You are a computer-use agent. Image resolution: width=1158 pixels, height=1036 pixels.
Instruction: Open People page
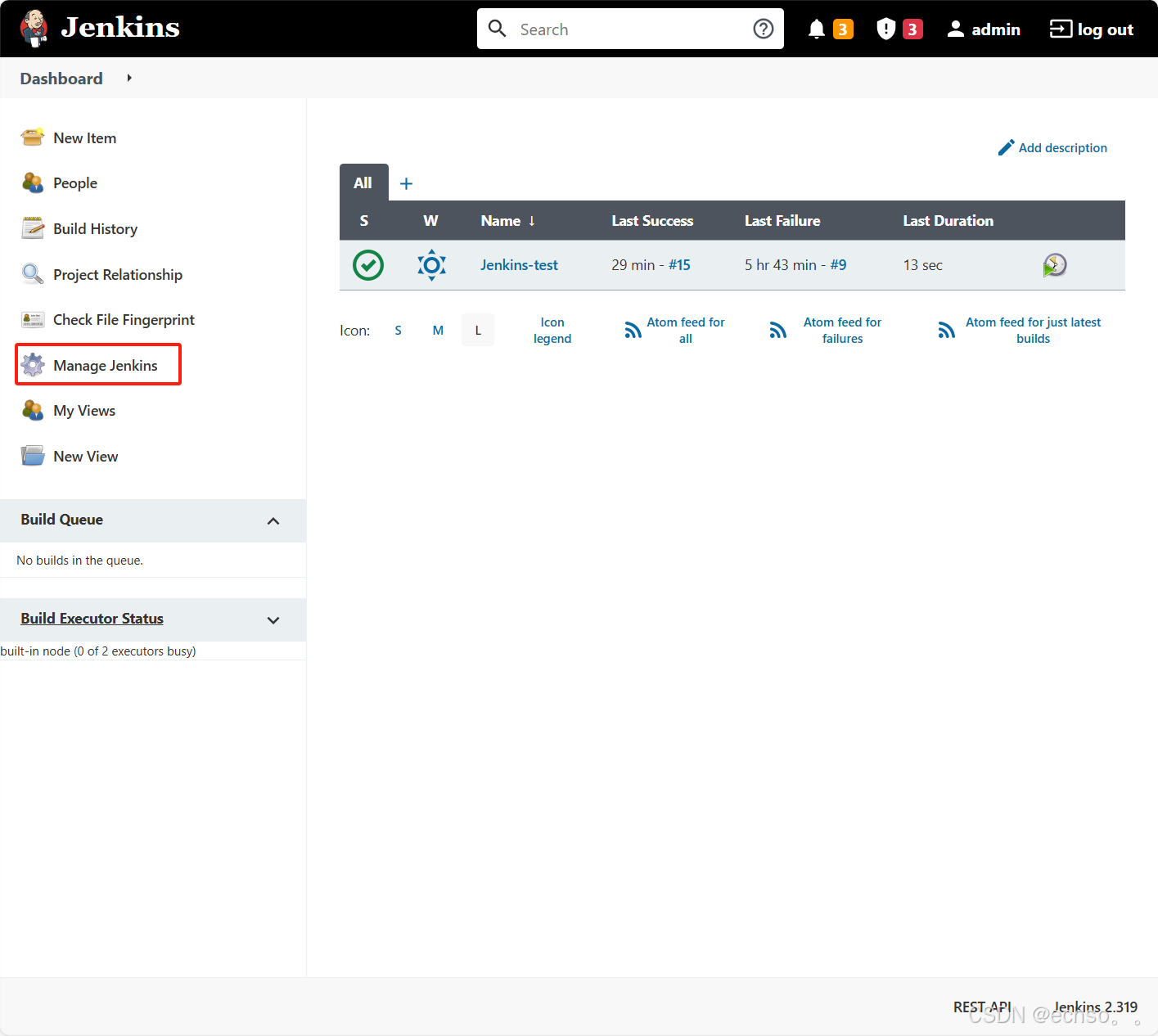pos(75,183)
